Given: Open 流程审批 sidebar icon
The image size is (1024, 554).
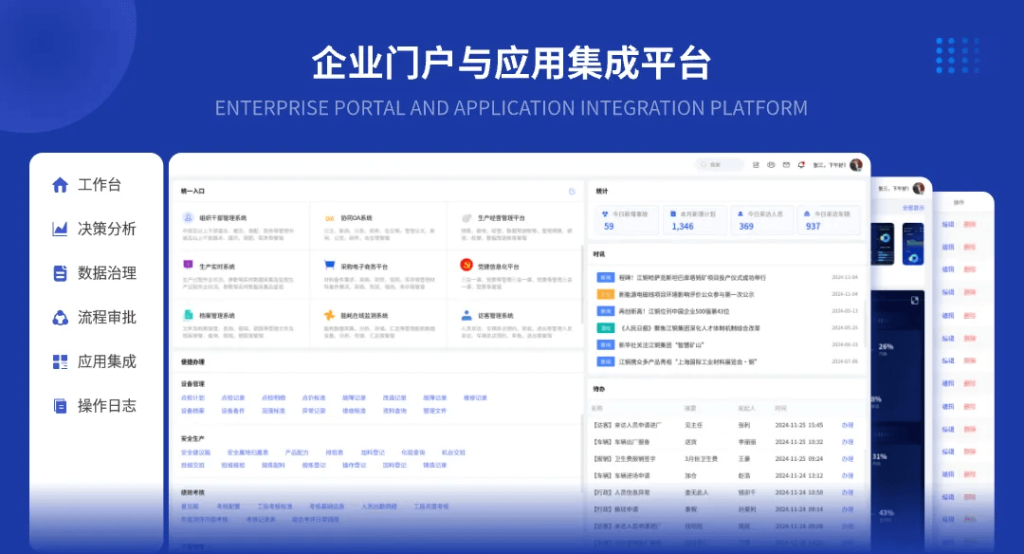Looking at the screenshot, I should click(x=60, y=318).
